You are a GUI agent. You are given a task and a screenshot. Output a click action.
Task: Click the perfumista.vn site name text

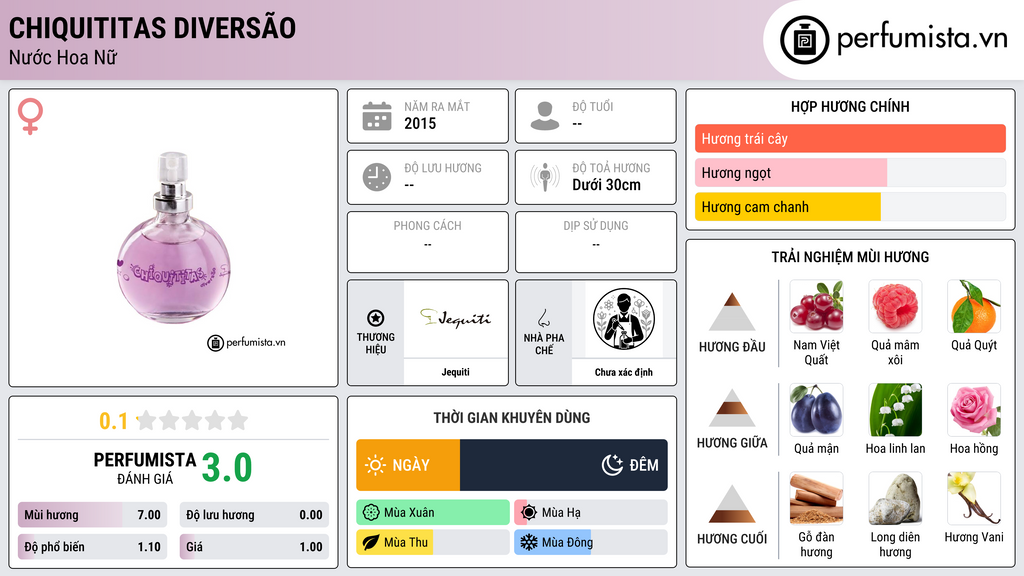(x=922, y=39)
